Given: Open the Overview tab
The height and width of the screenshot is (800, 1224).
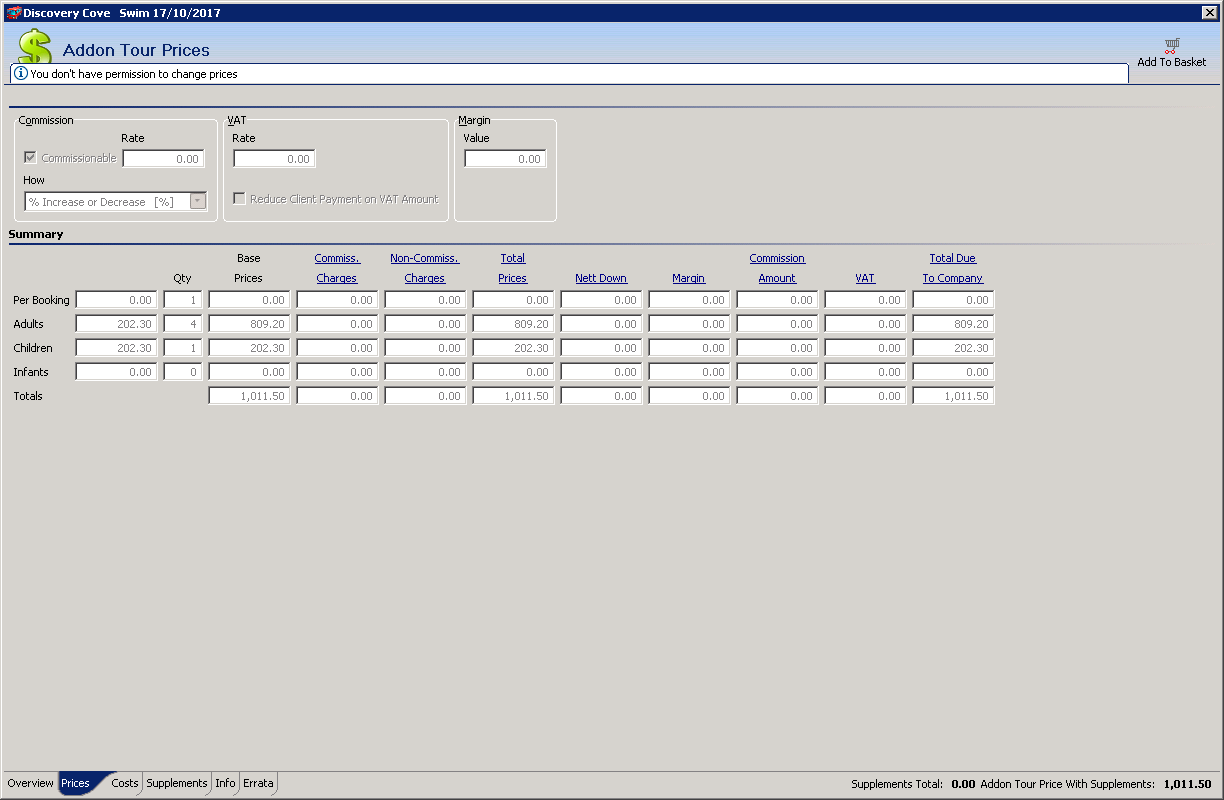Looking at the screenshot, I should tap(30, 783).
